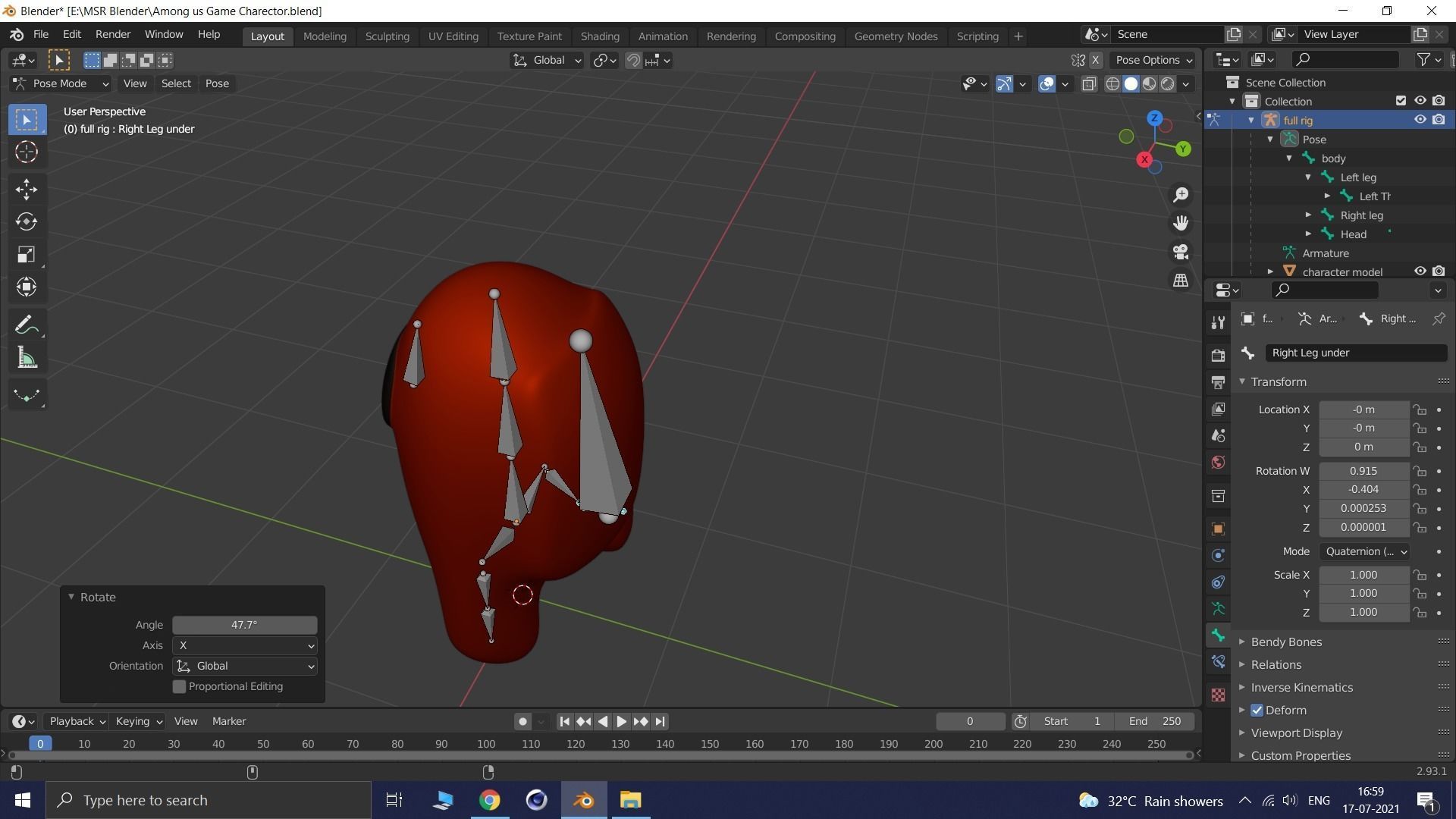Image resolution: width=1456 pixels, height=819 pixels.
Task: Enable the Proportional Editing checkbox
Action: tap(180, 686)
